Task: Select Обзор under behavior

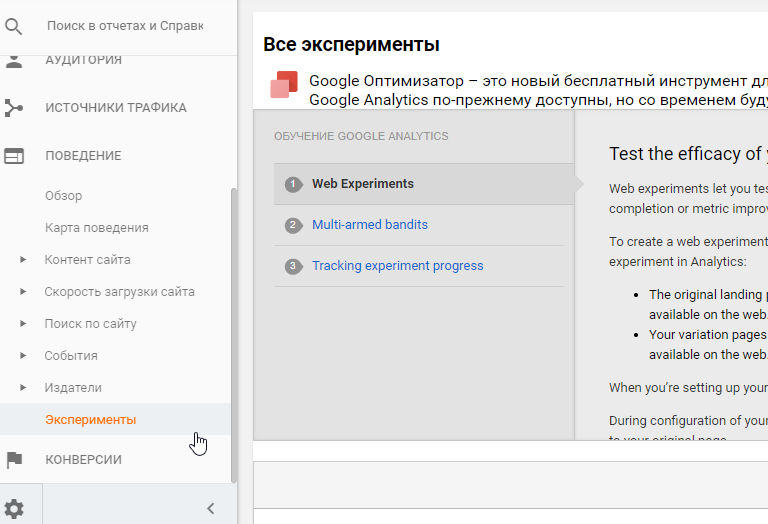Action: [x=64, y=196]
